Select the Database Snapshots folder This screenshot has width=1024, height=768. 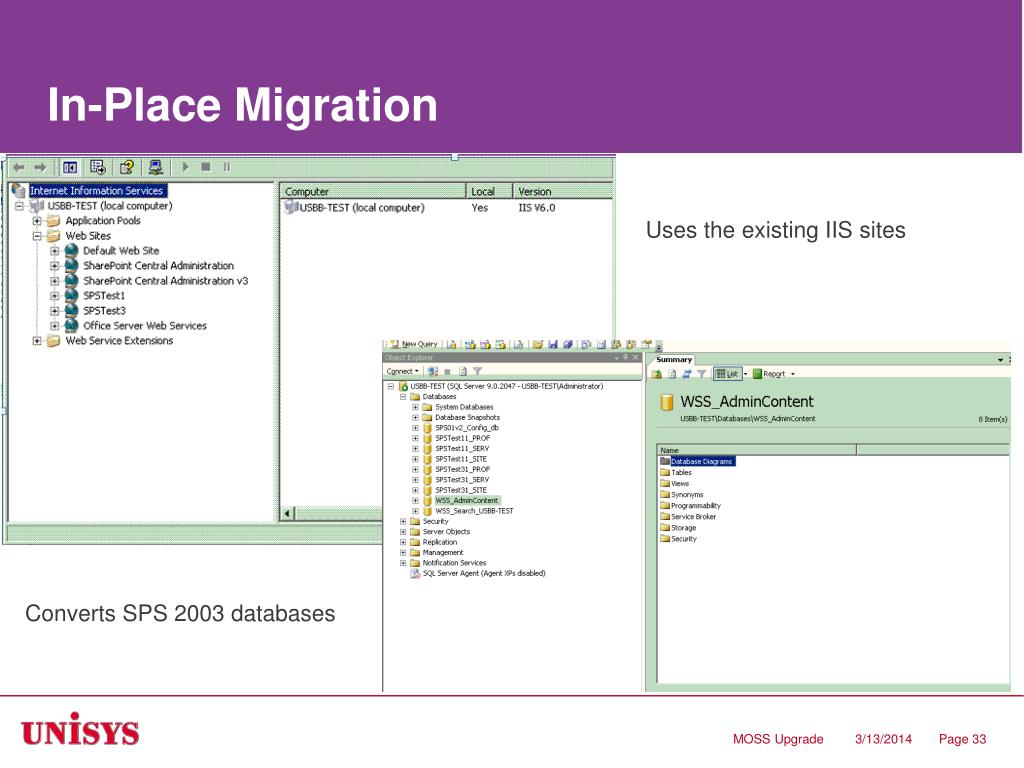click(468, 417)
